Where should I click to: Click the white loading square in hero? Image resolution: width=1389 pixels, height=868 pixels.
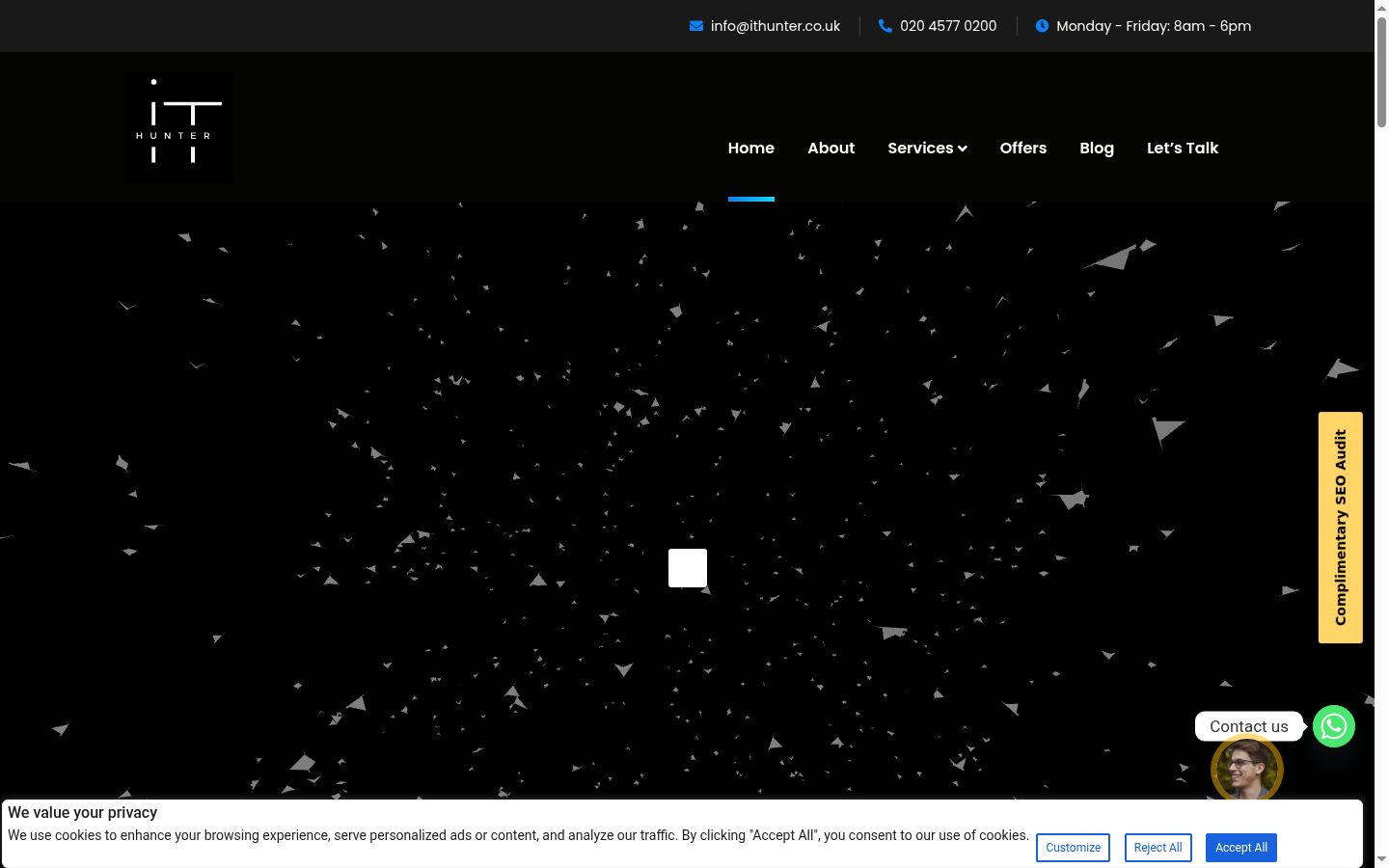click(688, 568)
